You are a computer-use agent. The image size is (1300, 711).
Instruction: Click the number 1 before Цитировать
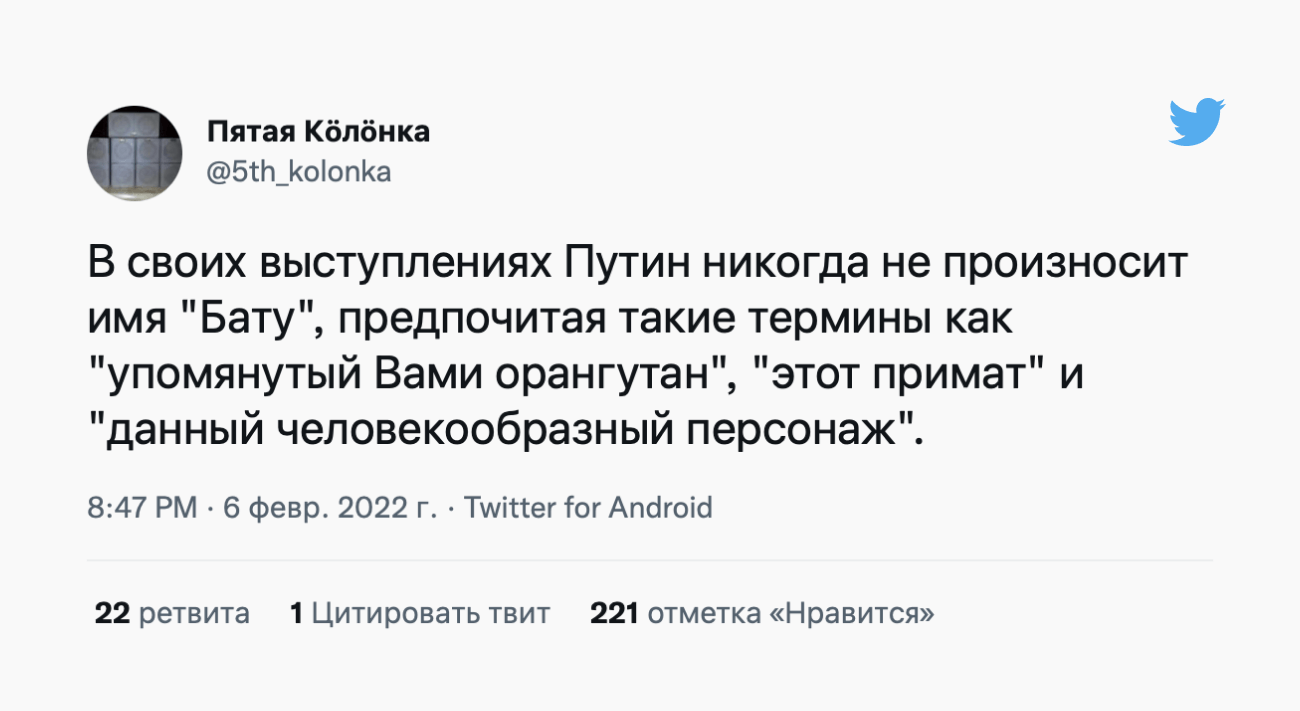click(x=296, y=613)
